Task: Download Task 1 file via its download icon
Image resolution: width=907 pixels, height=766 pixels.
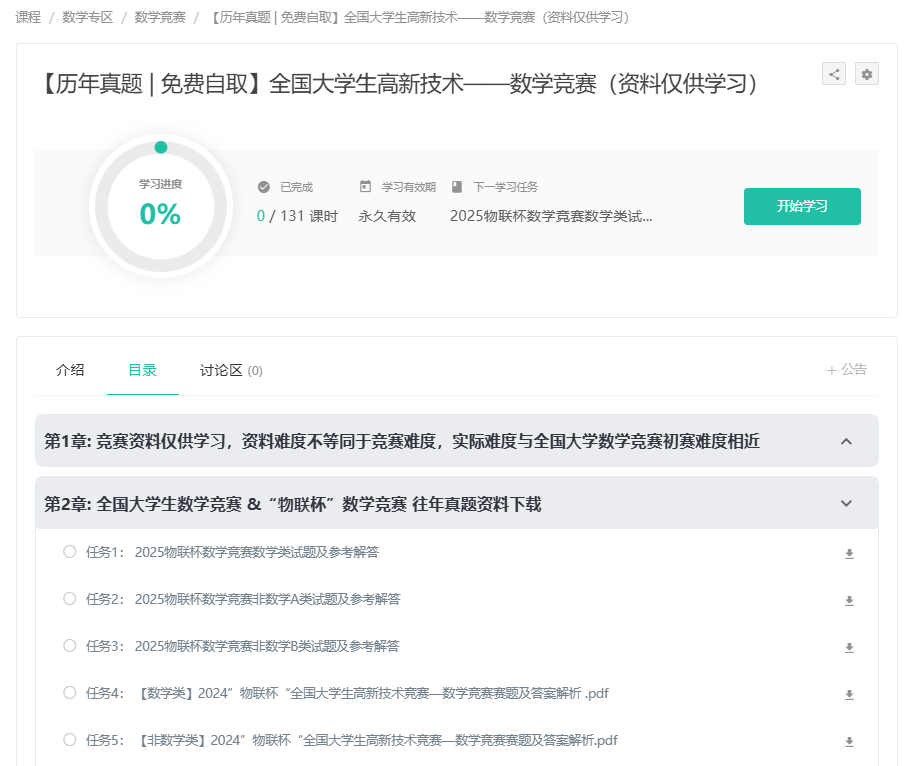Action: 849,554
